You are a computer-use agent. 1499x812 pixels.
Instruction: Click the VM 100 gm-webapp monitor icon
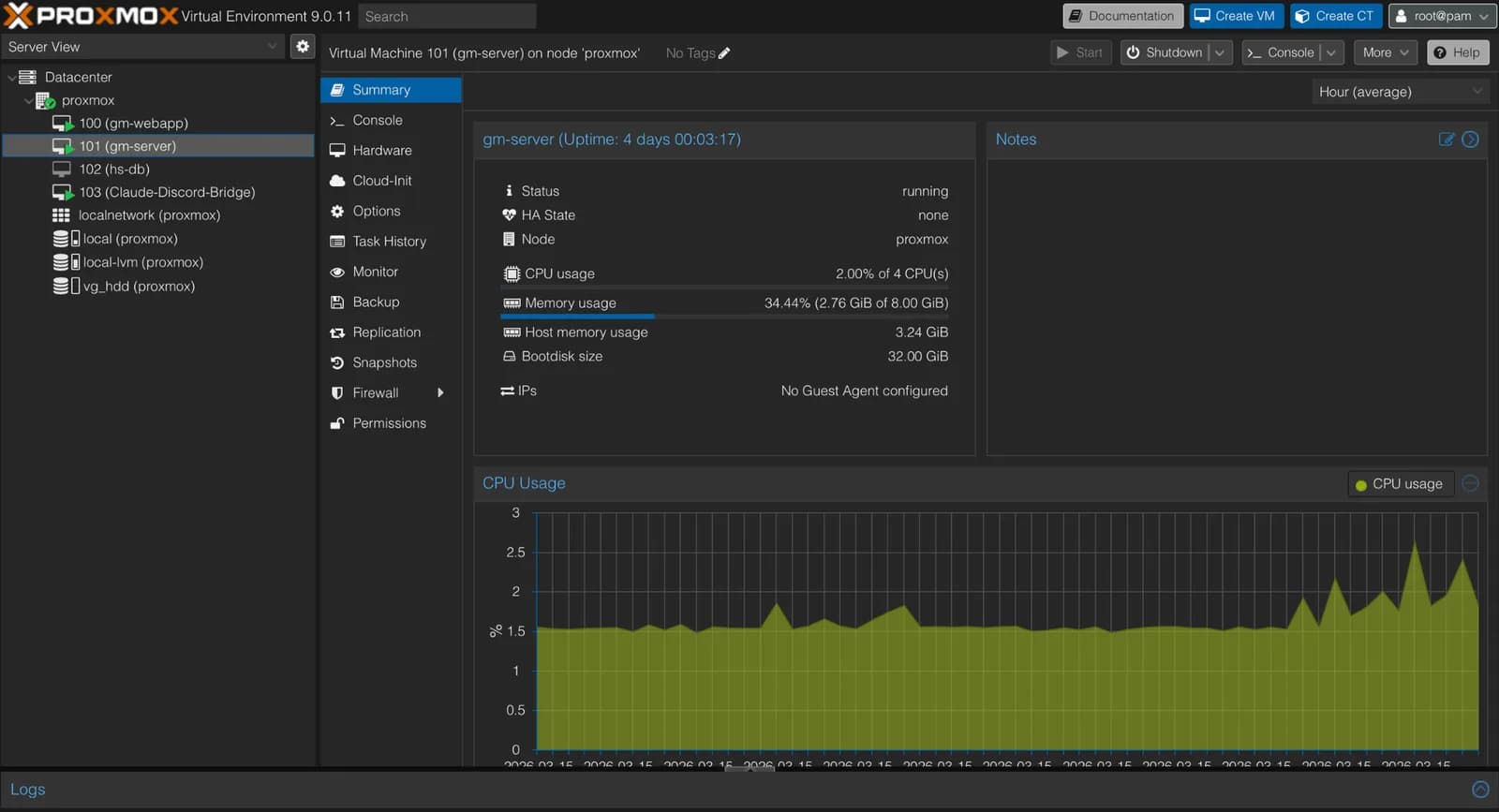pos(63,123)
